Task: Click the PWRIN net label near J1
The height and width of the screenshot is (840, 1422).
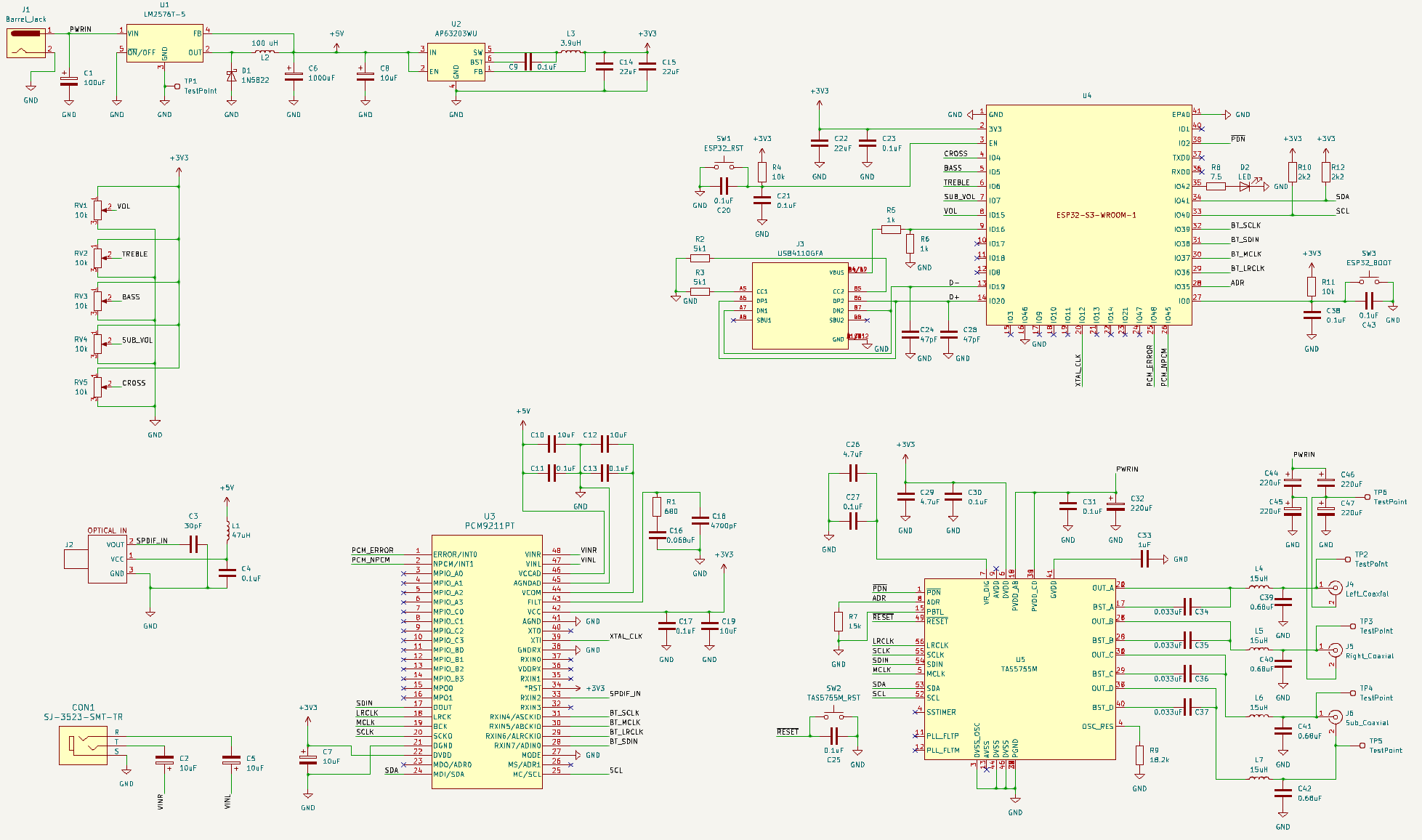Action: [x=81, y=30]
